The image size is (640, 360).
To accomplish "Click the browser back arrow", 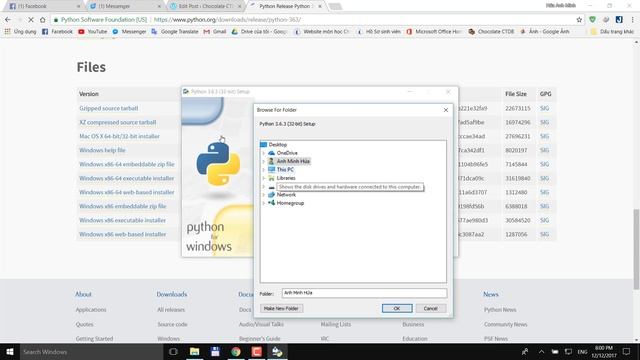I will (x=8, y=20).
